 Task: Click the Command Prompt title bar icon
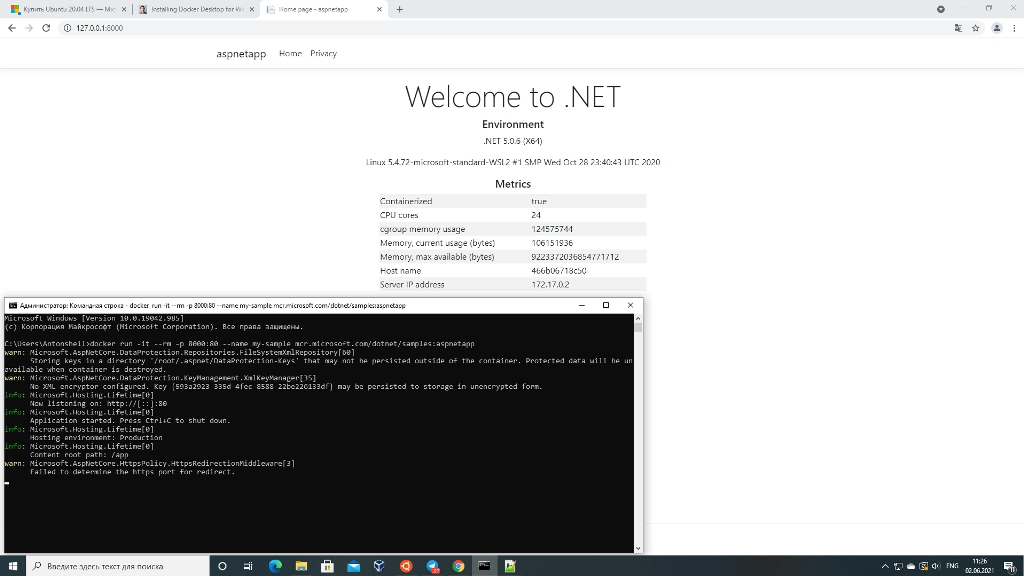tap(12, 305)
